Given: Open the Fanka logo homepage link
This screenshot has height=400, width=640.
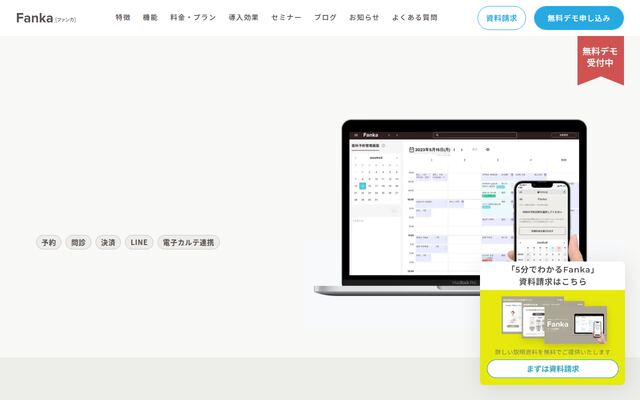Looking at the screenshot, I should 46,18.
